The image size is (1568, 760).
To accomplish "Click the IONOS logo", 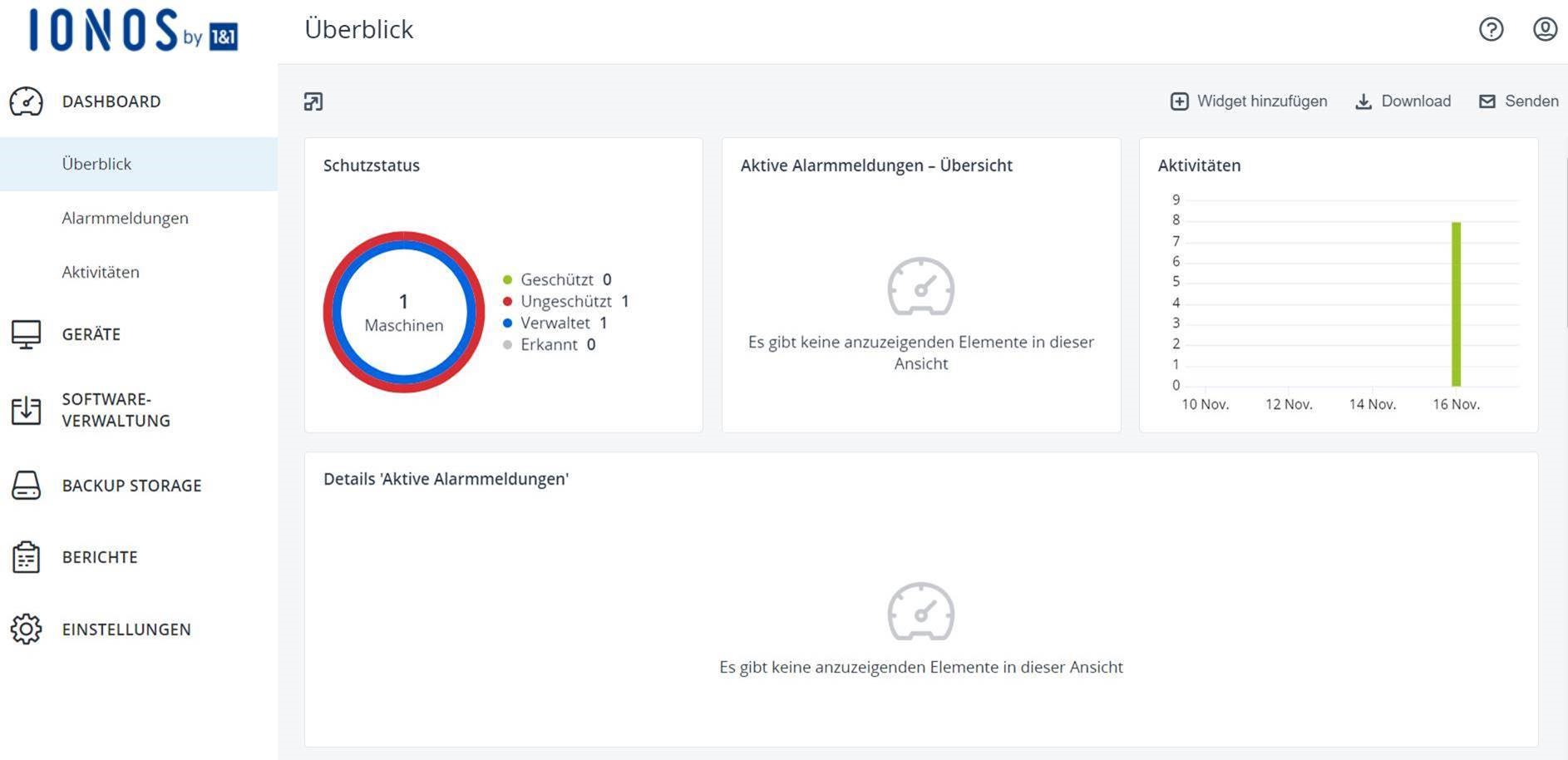I will point(133,31).
